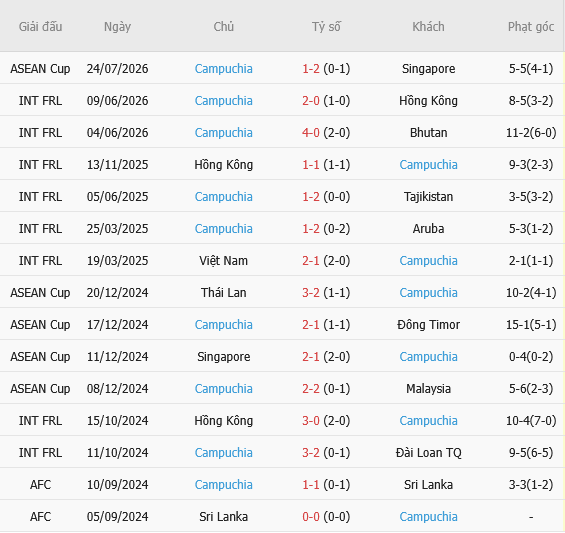The width and height of the screenshot is (565, 533).
Task: Click the 1-2 score against Singapore
Action: click(311, 68)
